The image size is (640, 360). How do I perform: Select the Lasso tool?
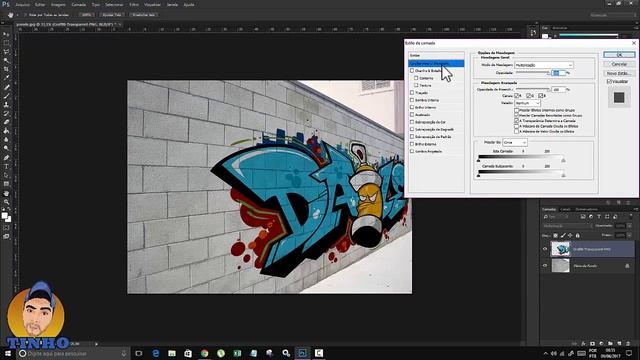(6, 52)
